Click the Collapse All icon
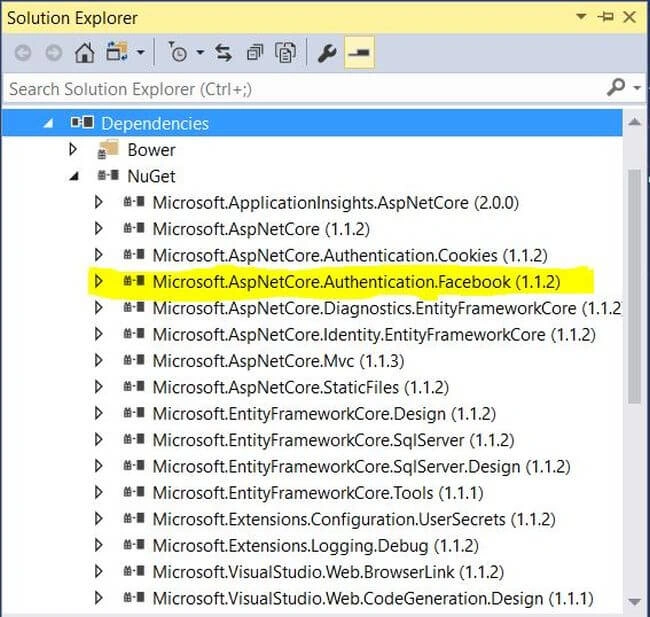Viewport: 650px width, 617px height. 255,53
